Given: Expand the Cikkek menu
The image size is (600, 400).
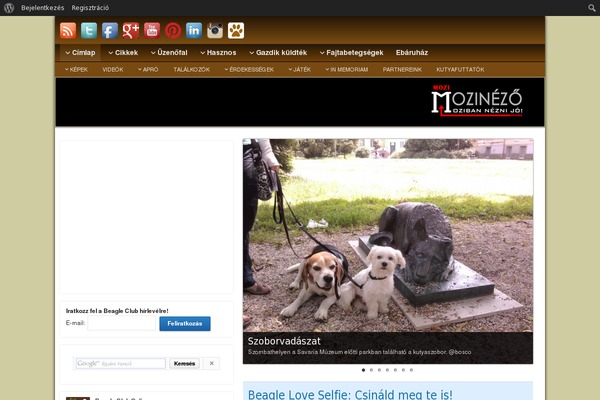Looking at the screenshot, I should [x=123, y=53].
